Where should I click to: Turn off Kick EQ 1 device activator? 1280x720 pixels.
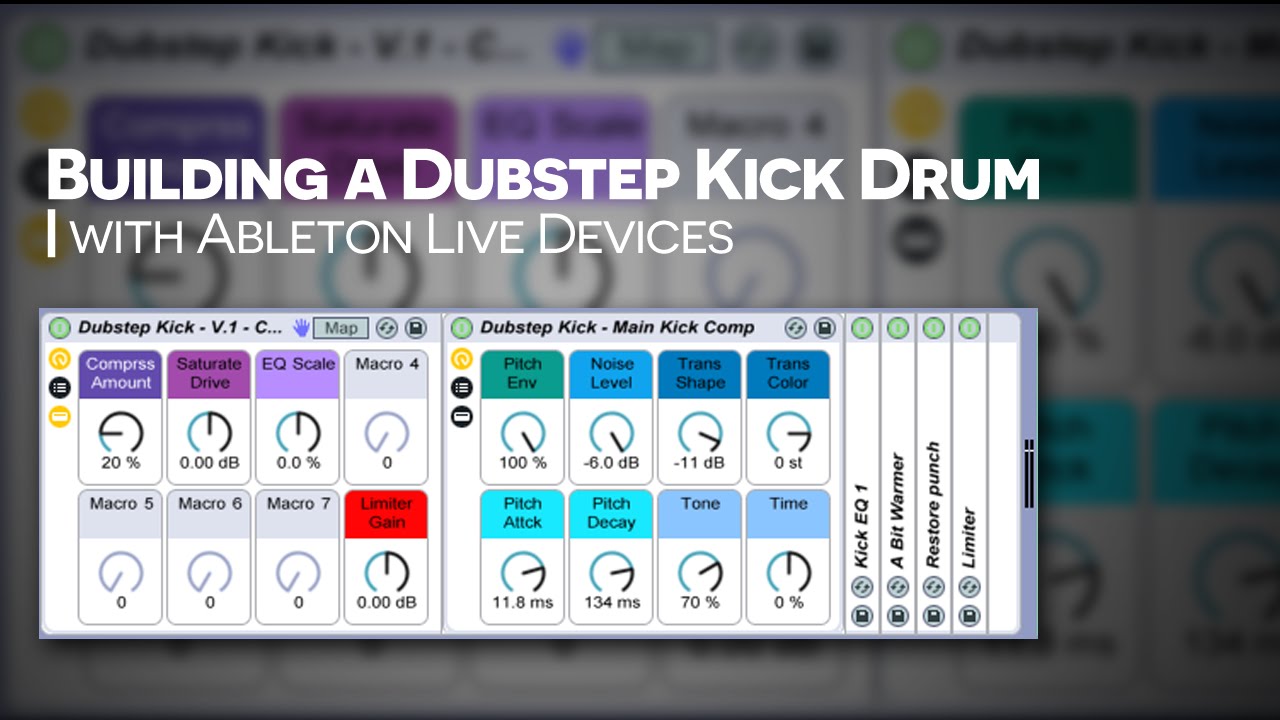pyautogui.click(x=862, y=327)
